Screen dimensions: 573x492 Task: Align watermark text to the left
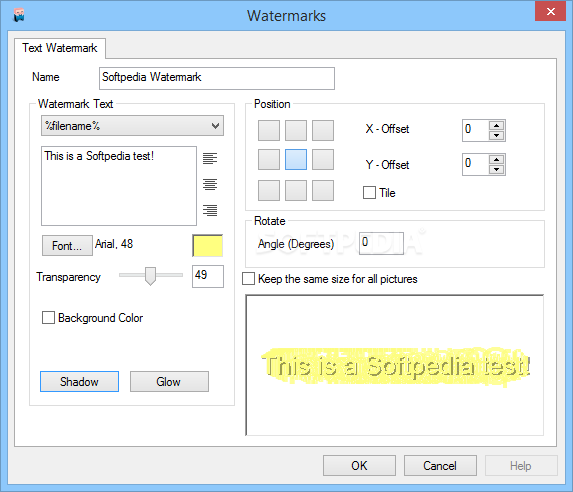pyautogui.click(x=210, y=158)
